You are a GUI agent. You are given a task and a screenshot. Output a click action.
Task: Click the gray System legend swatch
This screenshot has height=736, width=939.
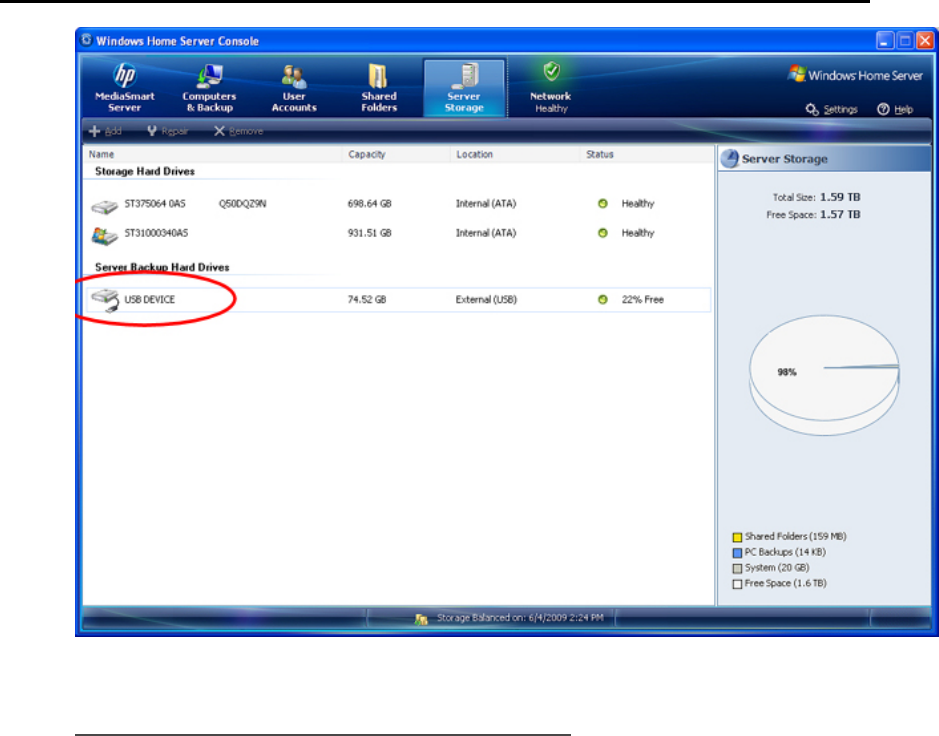pyautogui.click(x=737, y=568)
